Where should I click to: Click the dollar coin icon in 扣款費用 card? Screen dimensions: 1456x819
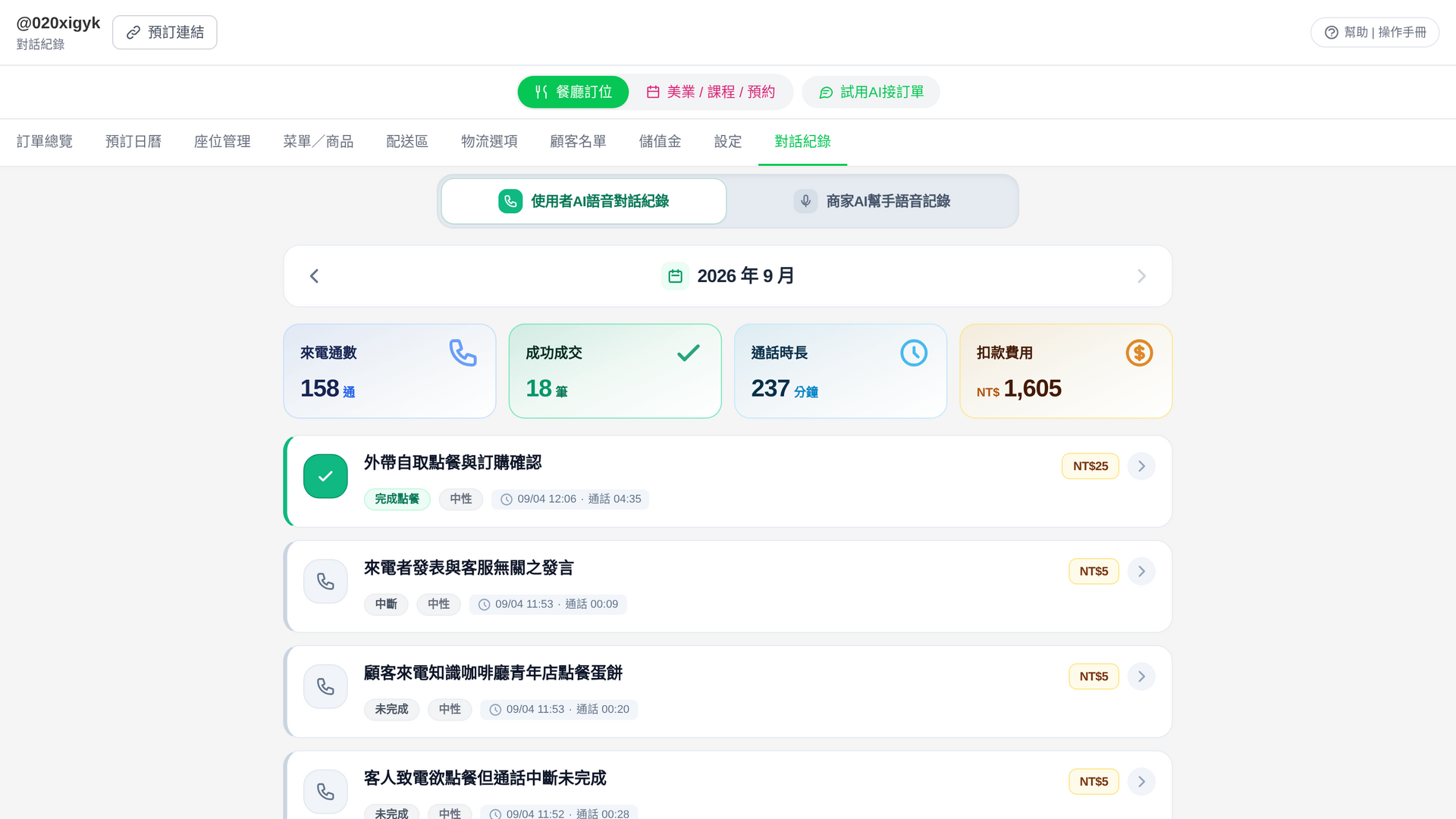pyautogui.click(x=1139, y=353)
